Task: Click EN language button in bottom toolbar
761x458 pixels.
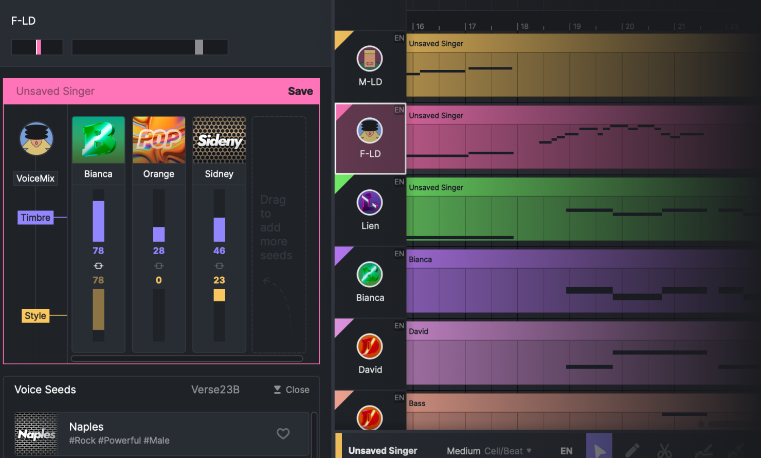Action: (x=566, y=451)
